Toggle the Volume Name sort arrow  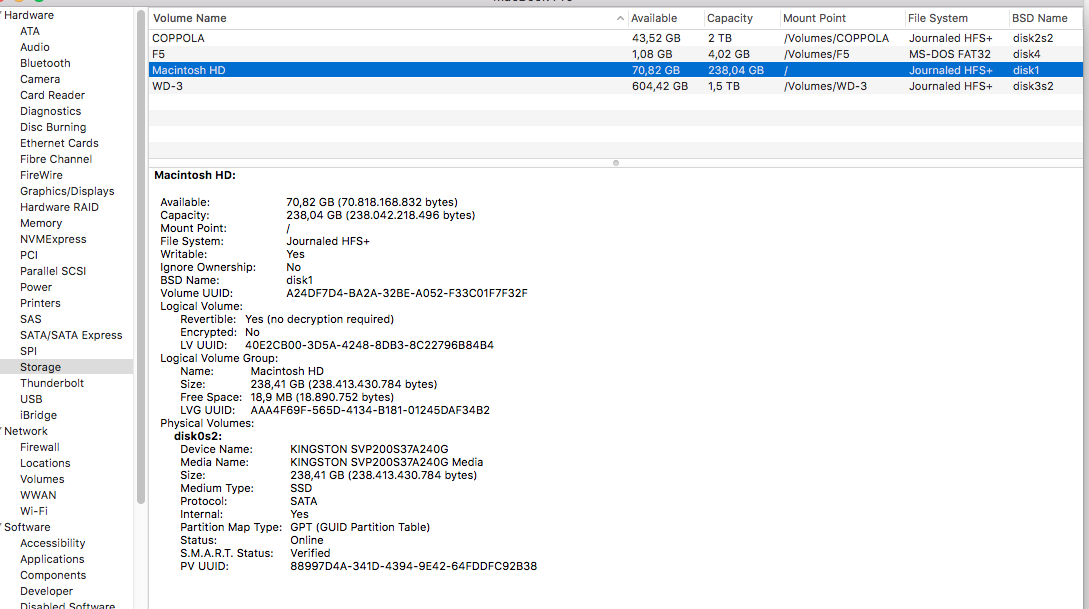pyautogui.click(x=620, y=18)
